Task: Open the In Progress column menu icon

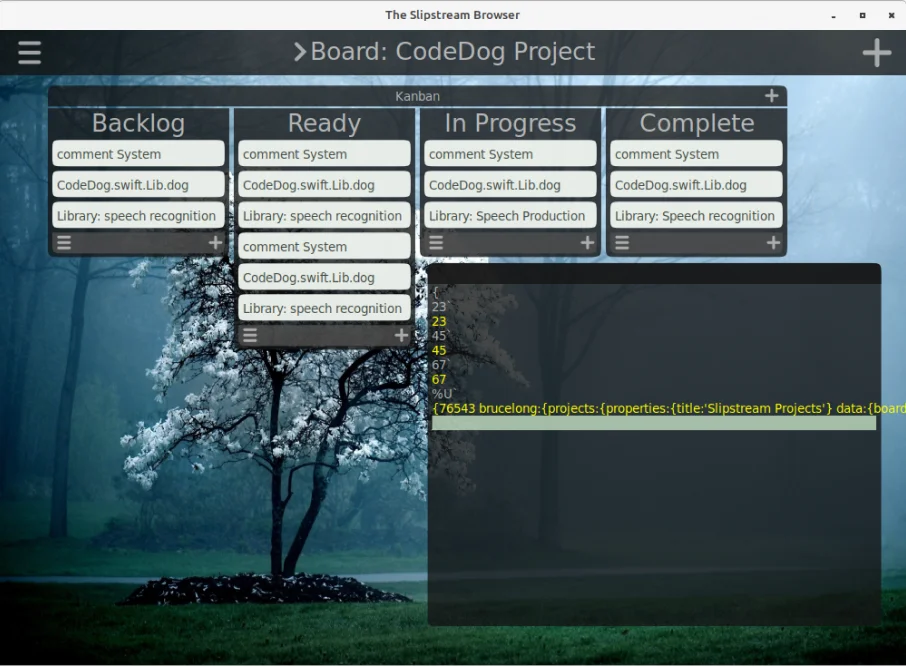Action: pos(436,243)
